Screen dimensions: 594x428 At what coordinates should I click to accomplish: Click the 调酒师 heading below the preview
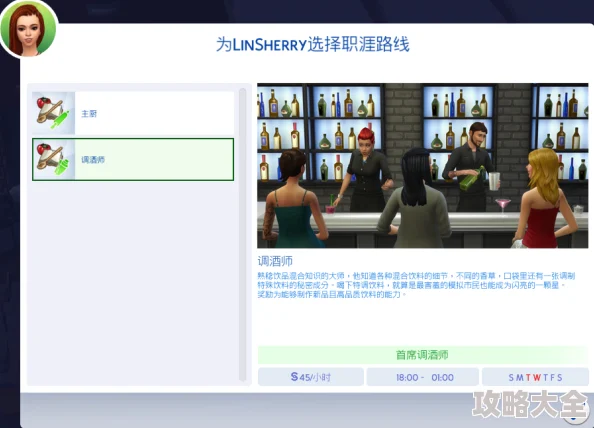pyautogui.click(x=275, y=261)
